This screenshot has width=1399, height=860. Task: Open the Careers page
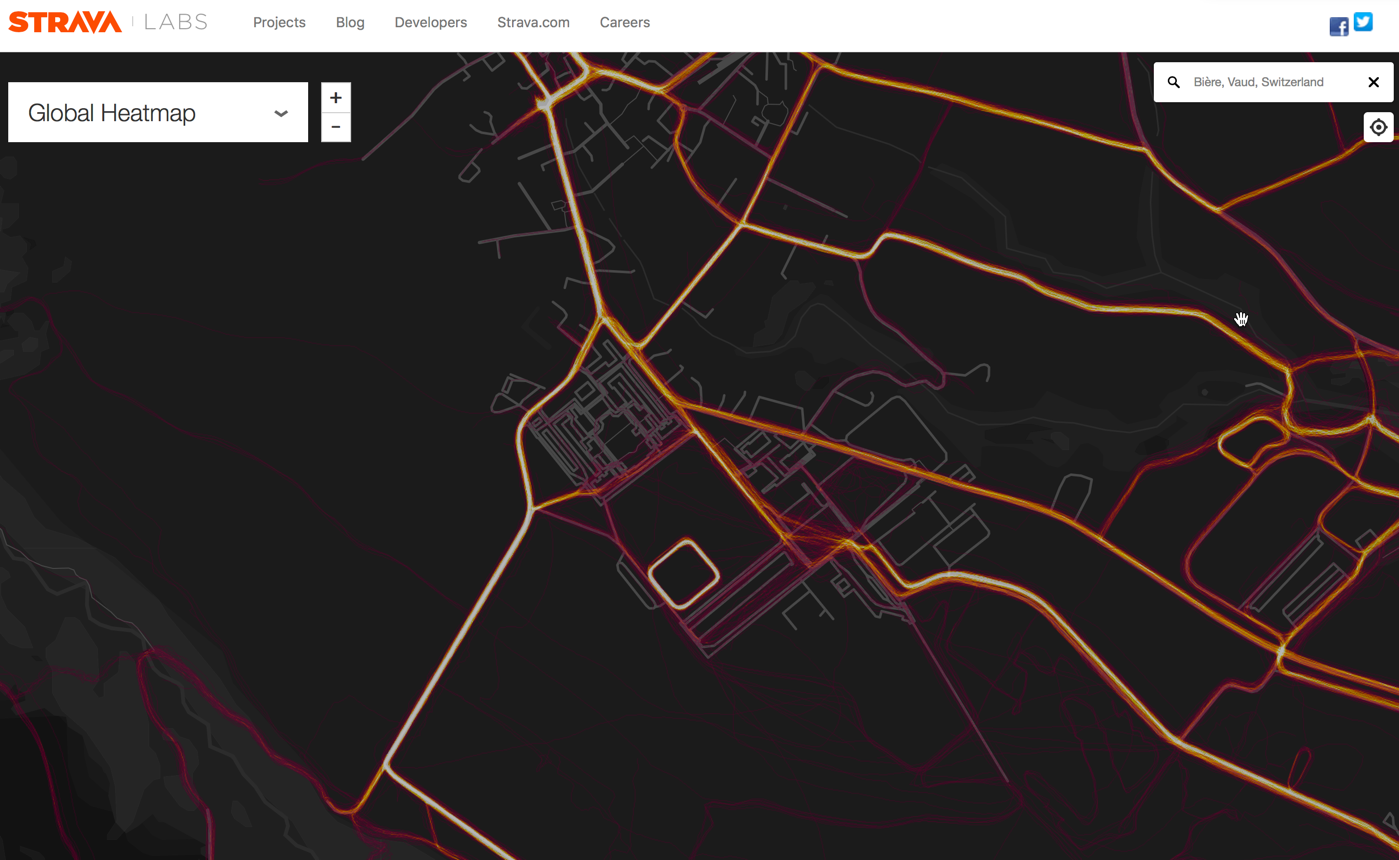coord(625,22)
